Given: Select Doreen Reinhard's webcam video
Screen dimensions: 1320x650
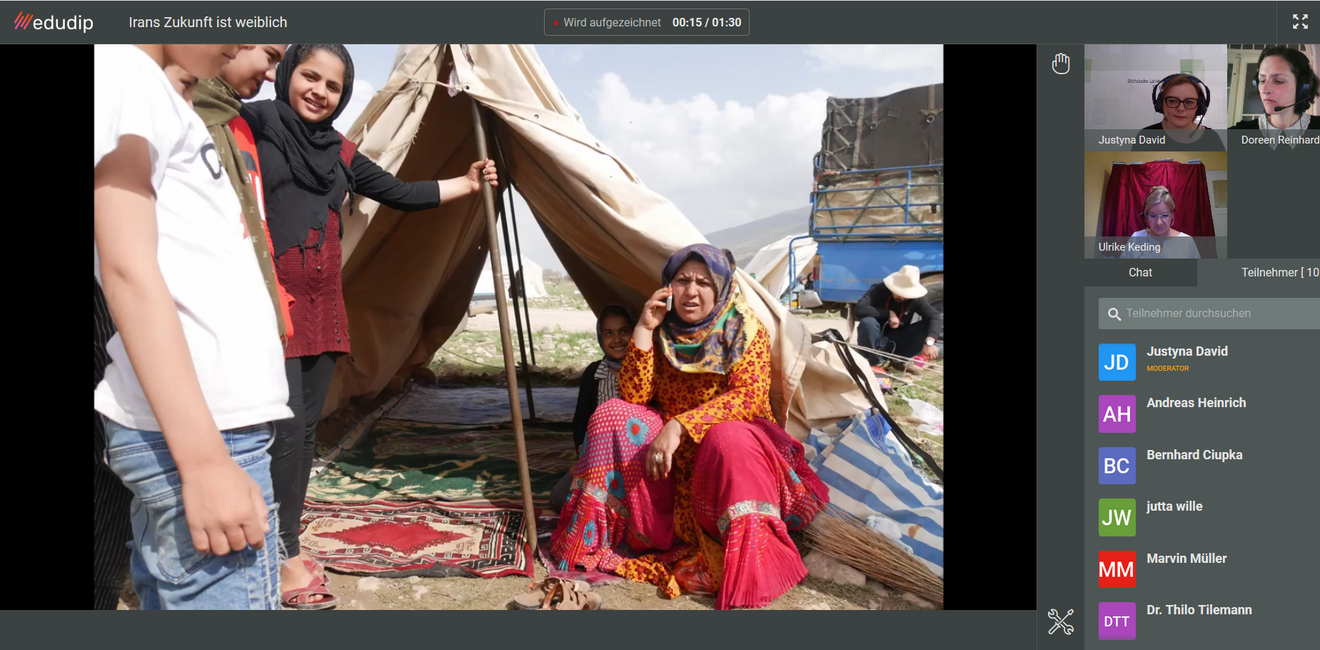Looking at the screenshot, I should (x=1273, y=97).
